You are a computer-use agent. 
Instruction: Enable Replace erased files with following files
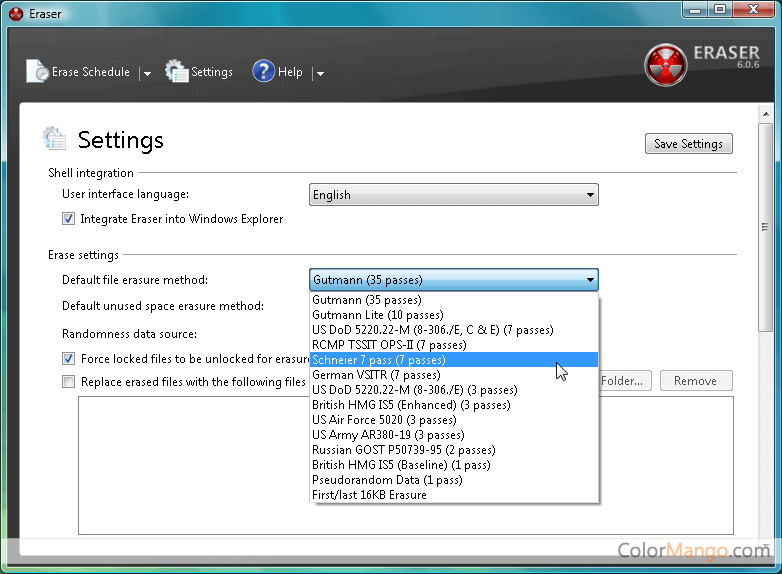68,381
